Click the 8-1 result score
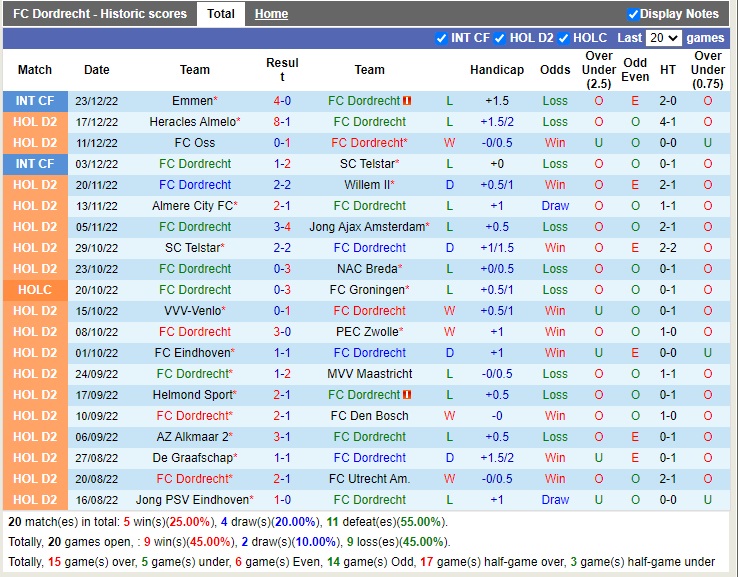 (x=282, y=122)
